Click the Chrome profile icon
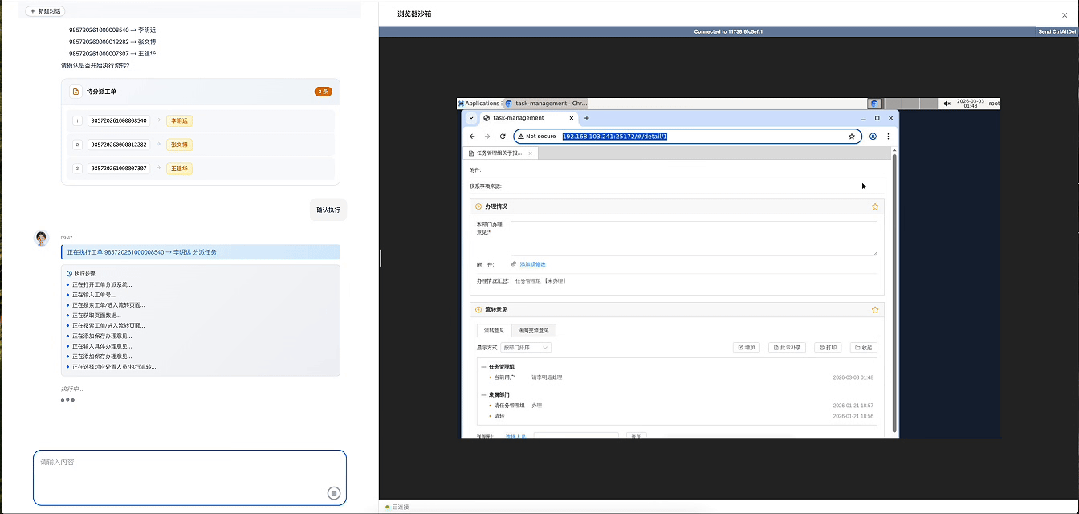 tap(873, 136)
